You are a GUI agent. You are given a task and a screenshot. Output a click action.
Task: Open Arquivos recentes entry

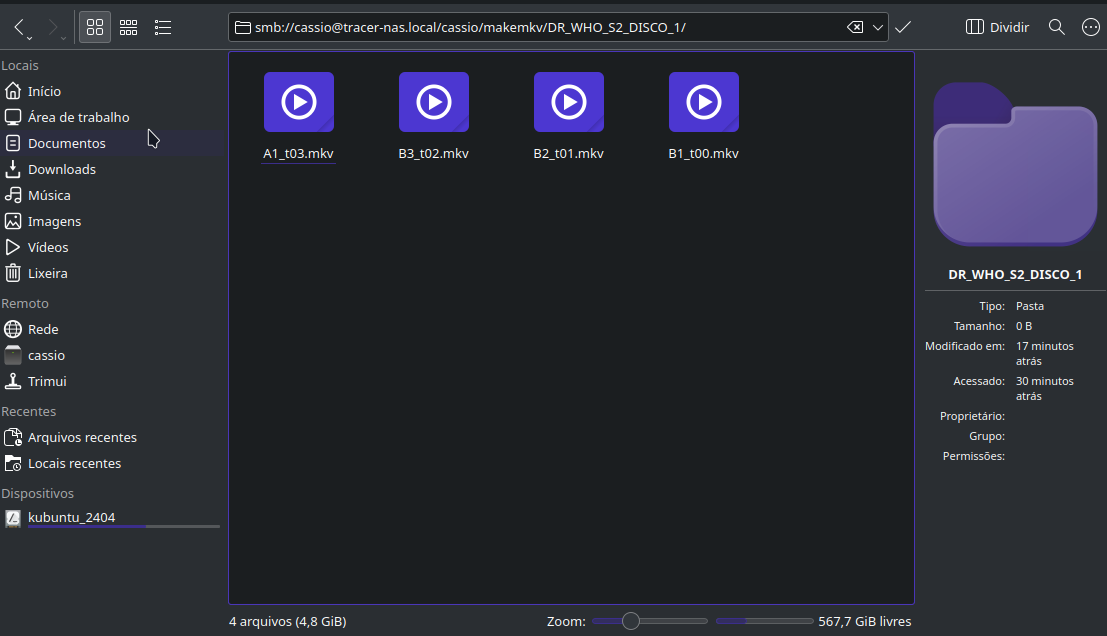pos(82,437)
